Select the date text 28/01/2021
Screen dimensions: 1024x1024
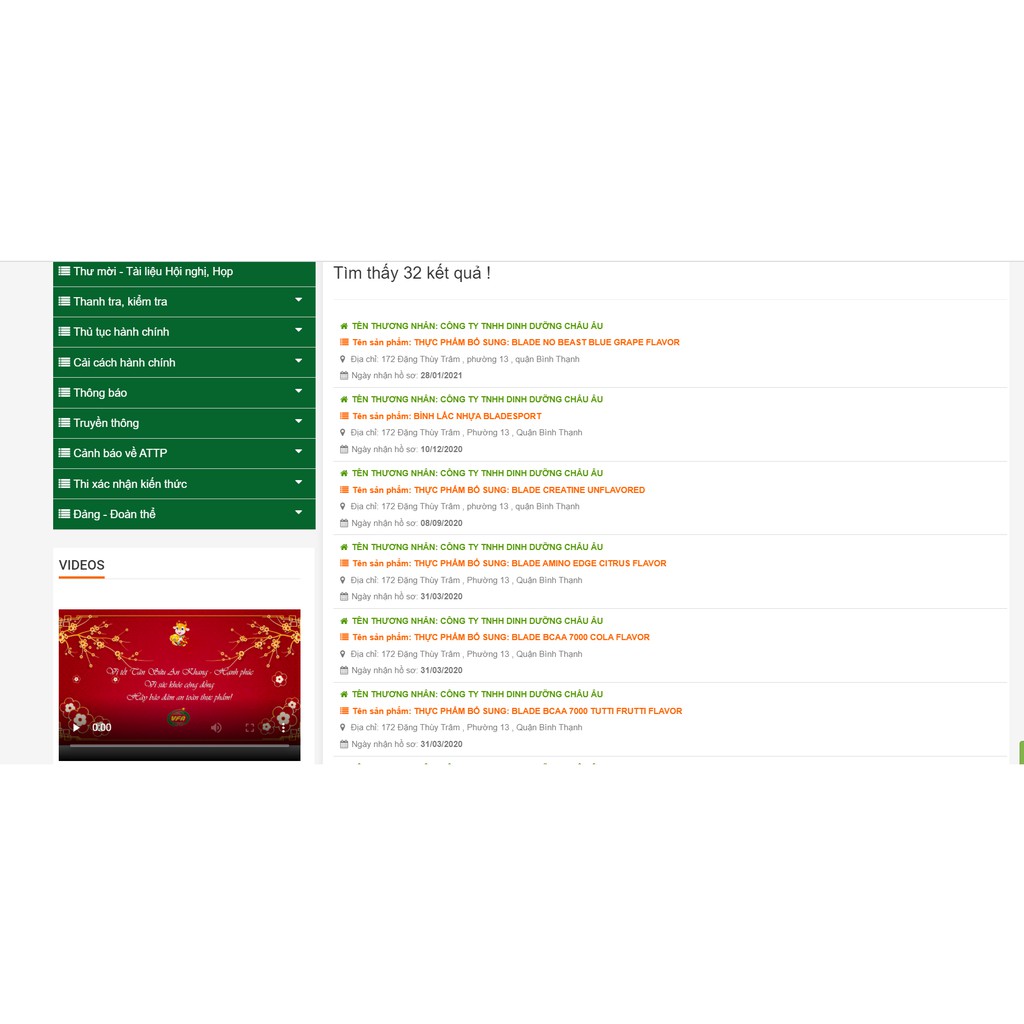point(441,376)
